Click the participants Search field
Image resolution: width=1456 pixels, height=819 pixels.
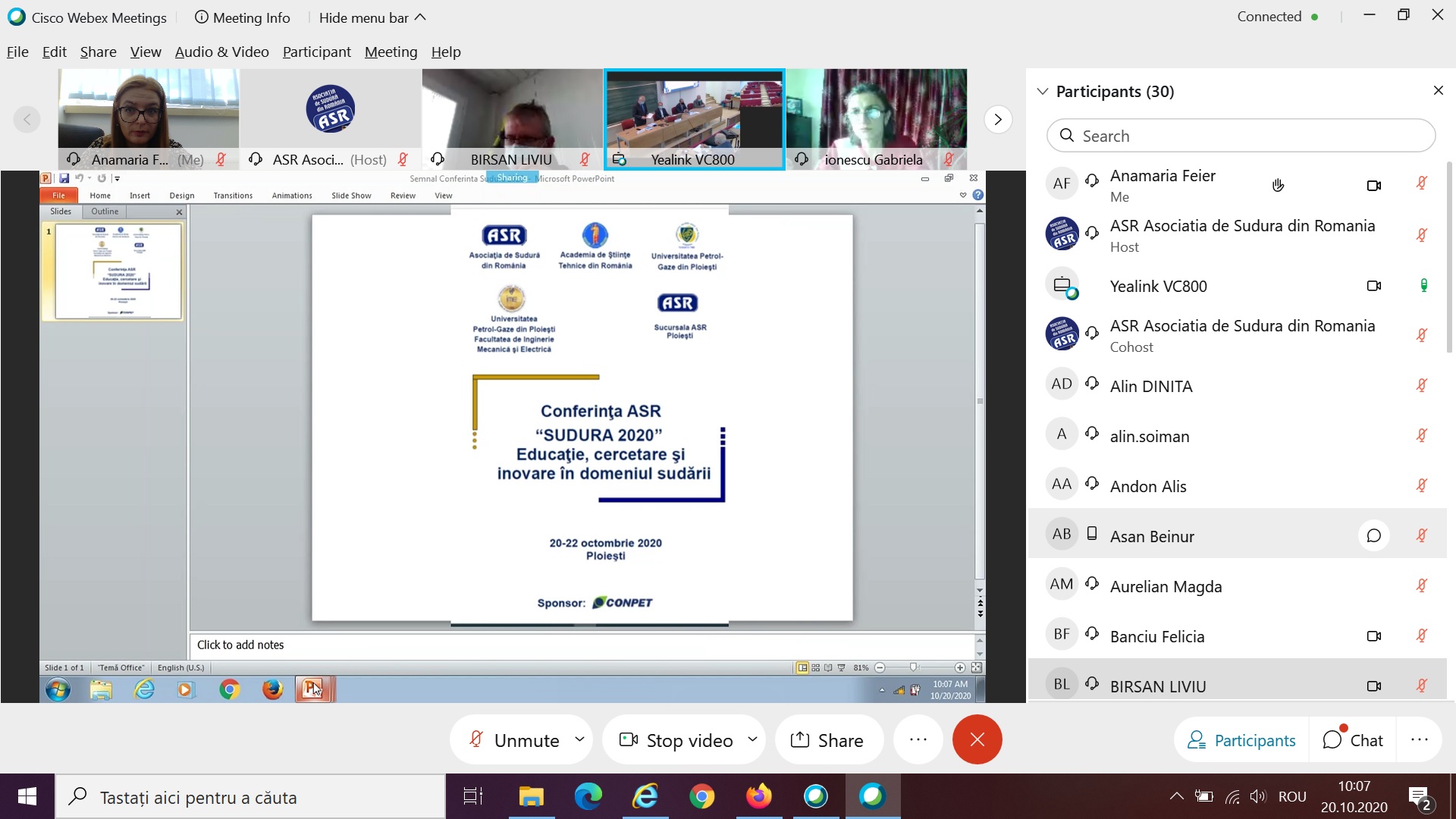[1241, 136]
